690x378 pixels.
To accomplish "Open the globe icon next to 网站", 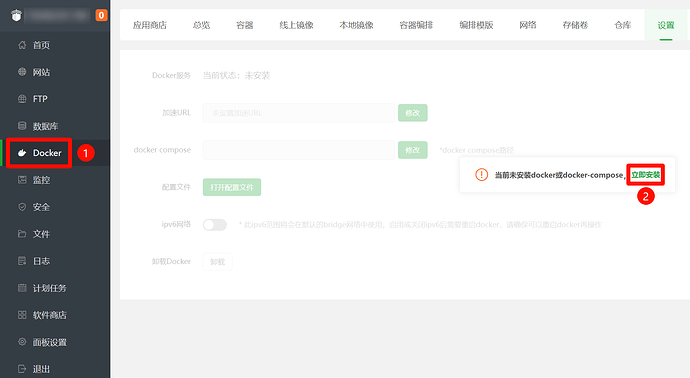I will tap(22, 72).
